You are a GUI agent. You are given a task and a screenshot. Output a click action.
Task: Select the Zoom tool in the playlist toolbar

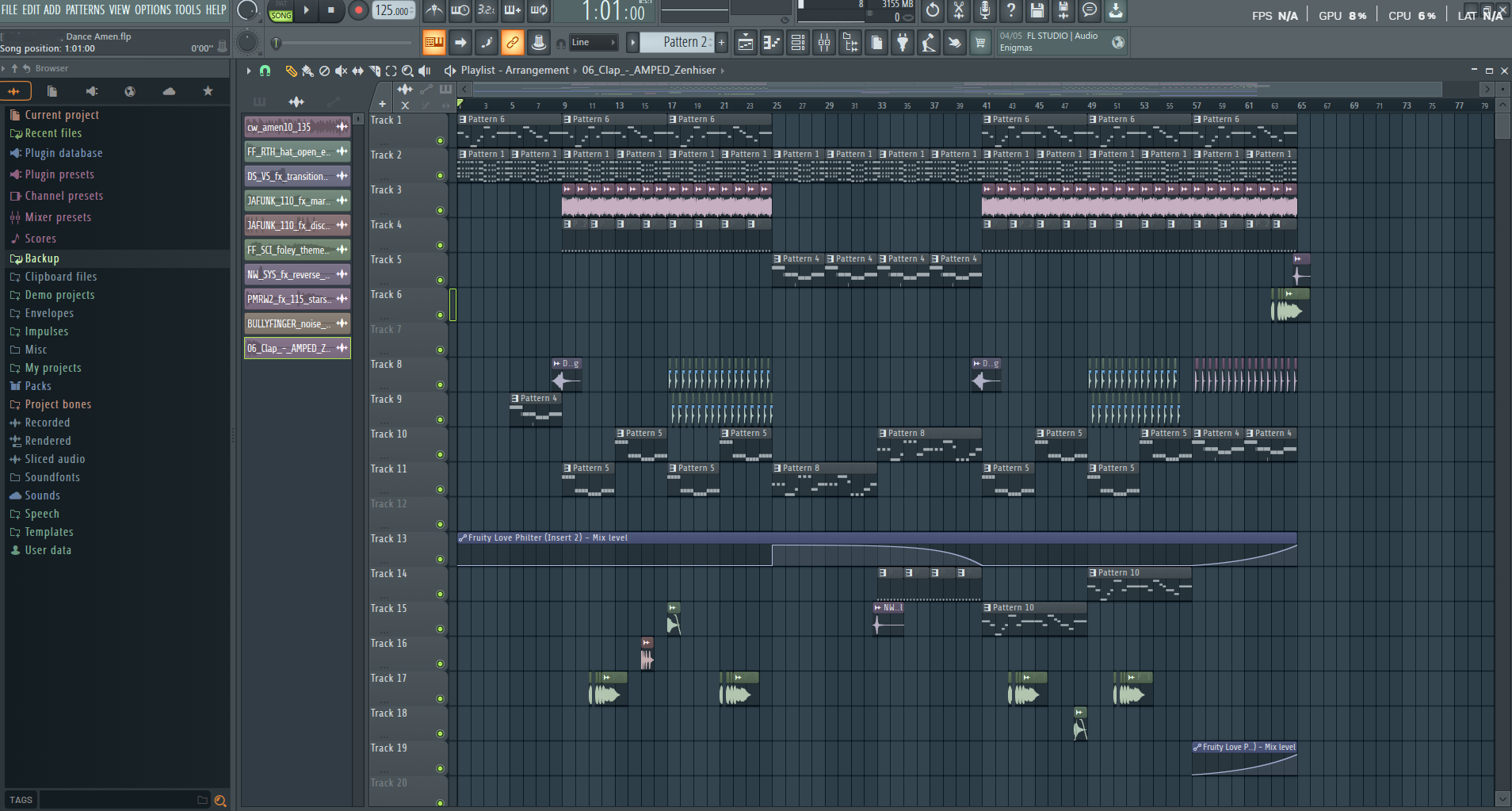pyautogui.click(x=408, y=71)
